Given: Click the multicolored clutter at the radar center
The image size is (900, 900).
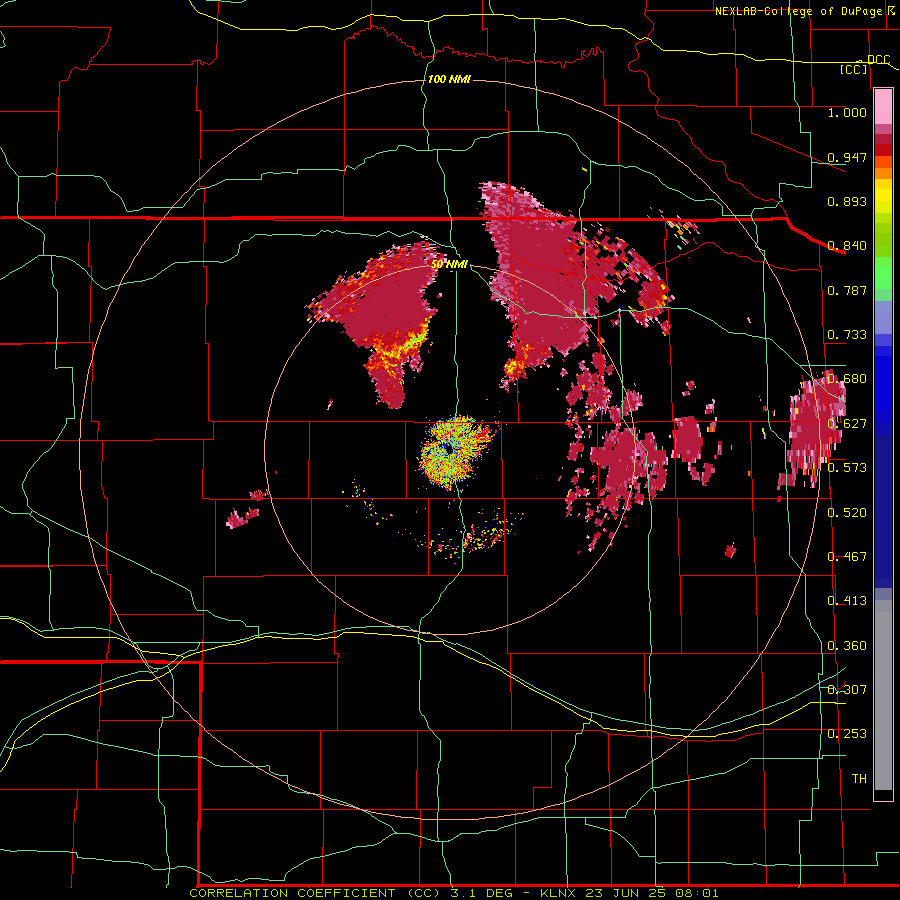Looking at the screenshot, I should pos(455,451).
